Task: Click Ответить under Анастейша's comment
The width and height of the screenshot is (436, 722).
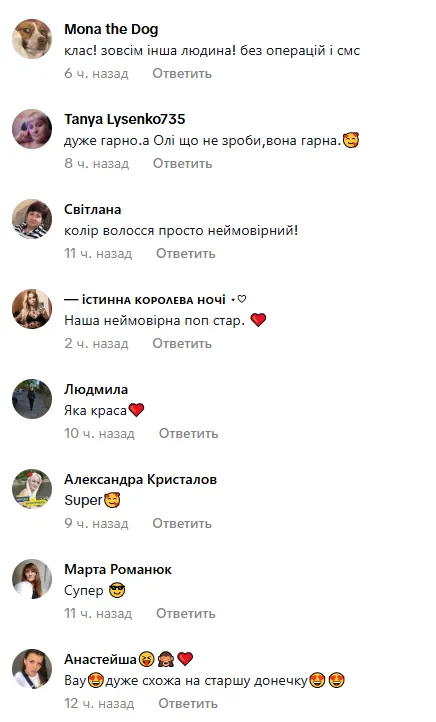Action: coord(188,704)
